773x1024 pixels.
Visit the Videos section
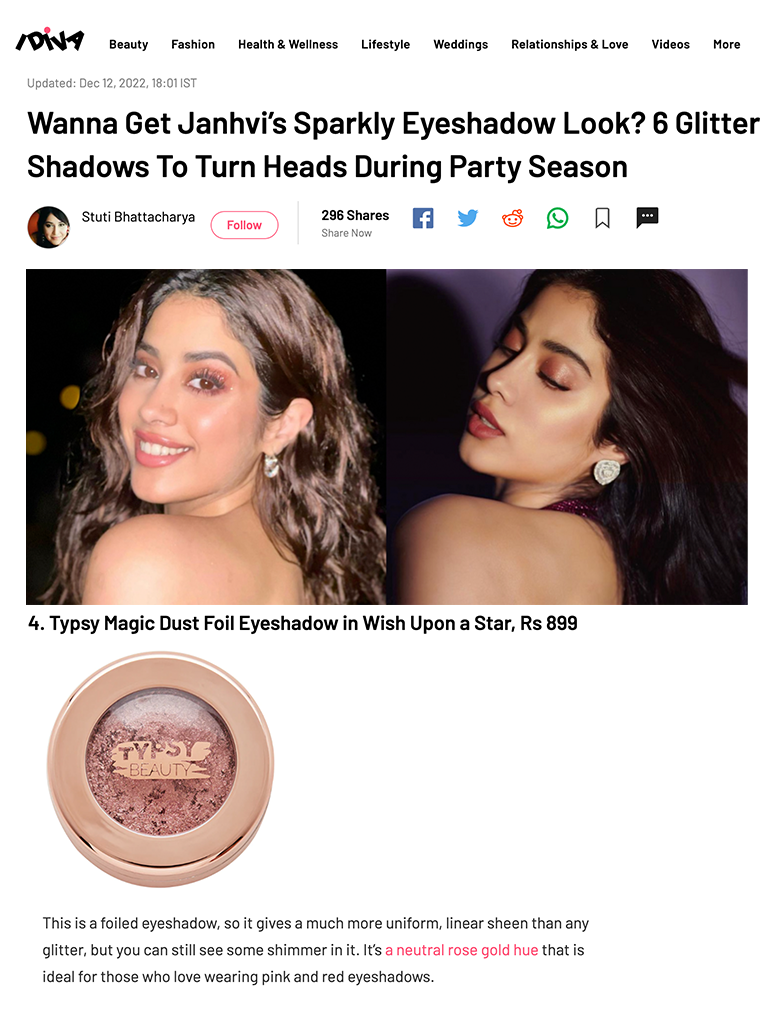coord(670,44)
